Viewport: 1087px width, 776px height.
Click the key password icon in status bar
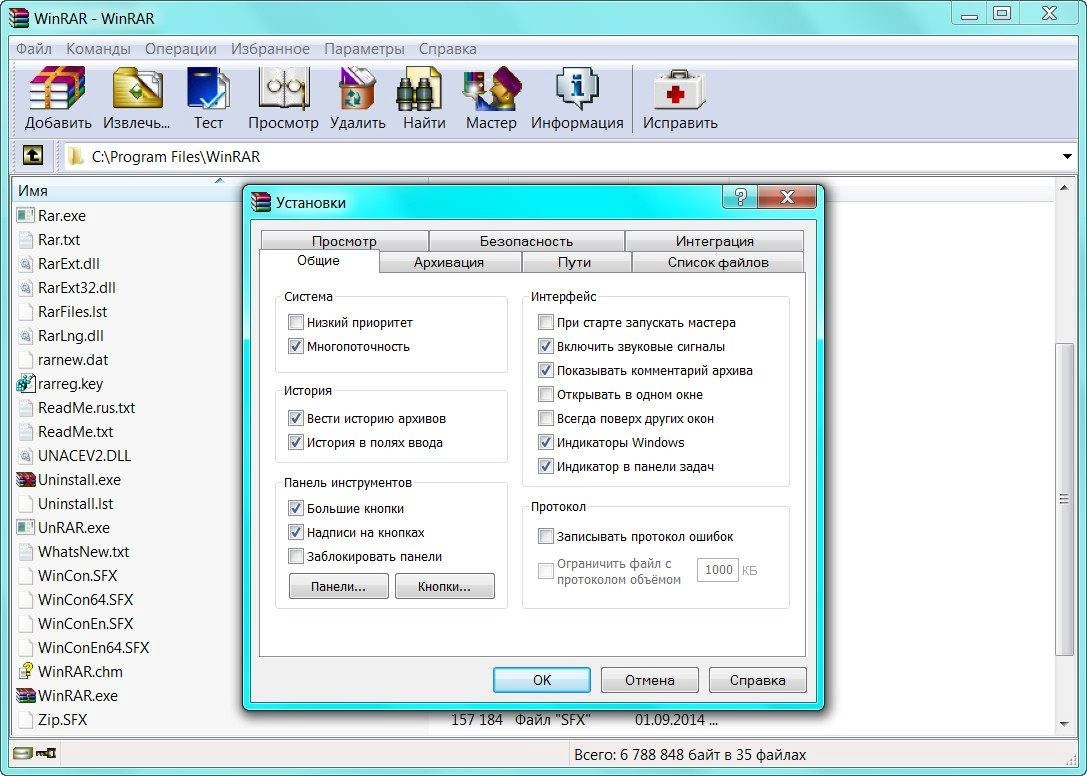(46, 753)
